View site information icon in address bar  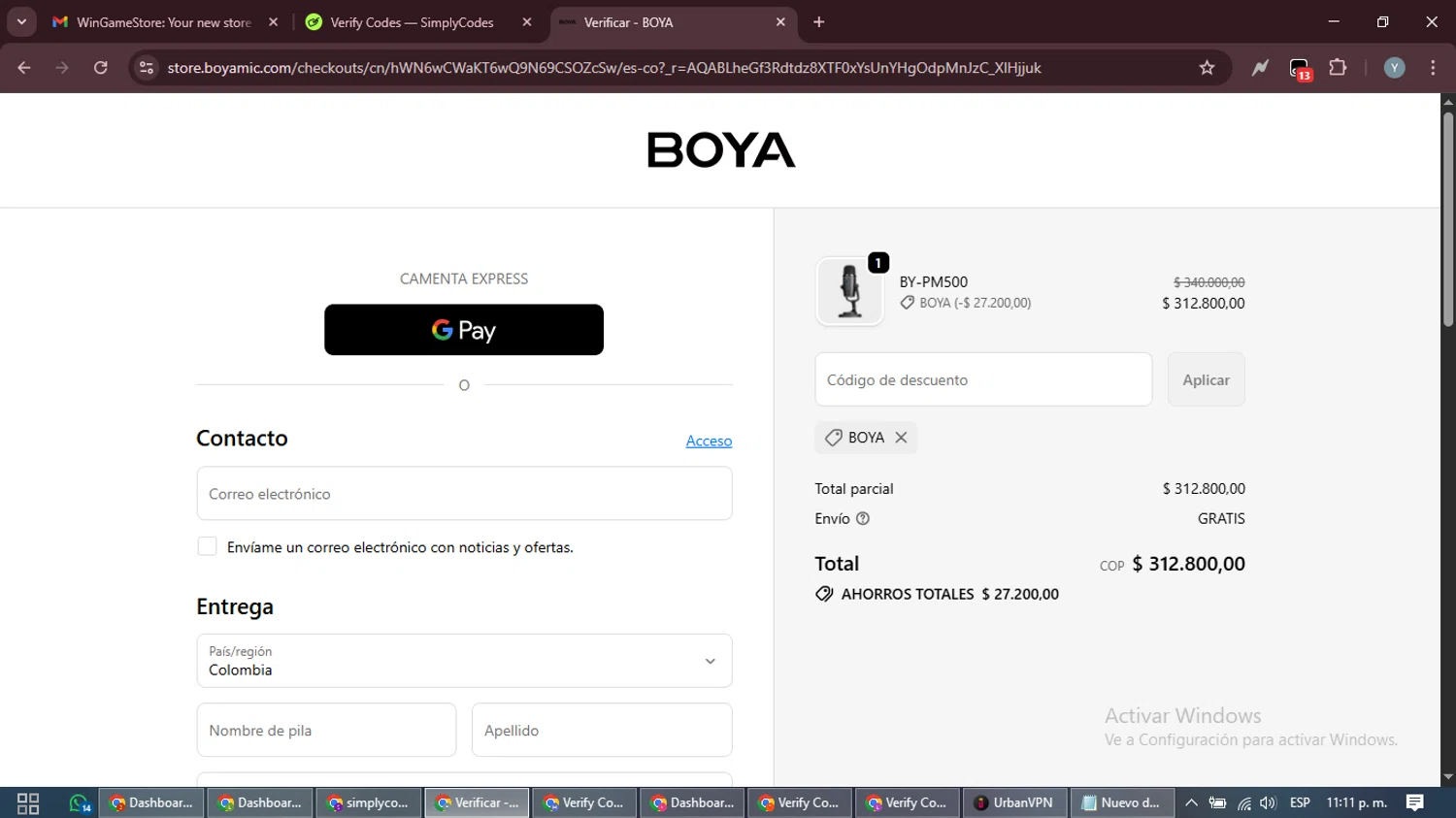tap(147, 68)
